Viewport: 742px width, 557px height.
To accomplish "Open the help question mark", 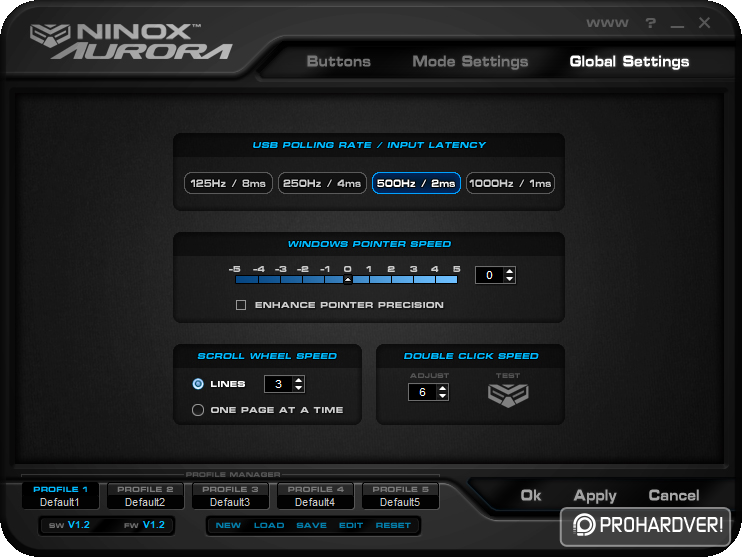I will point(651,23).
